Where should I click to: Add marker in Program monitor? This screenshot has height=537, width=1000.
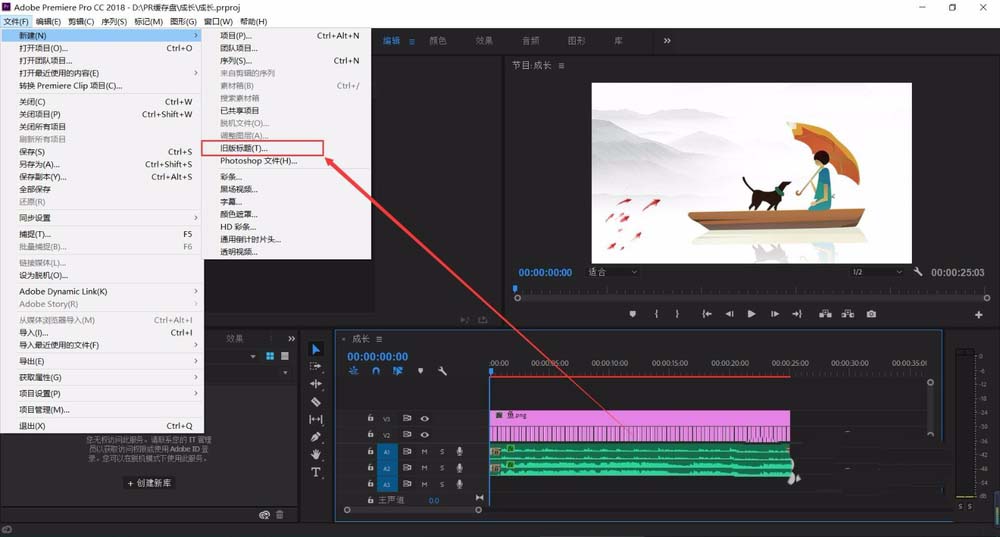[x=633, y=314]
